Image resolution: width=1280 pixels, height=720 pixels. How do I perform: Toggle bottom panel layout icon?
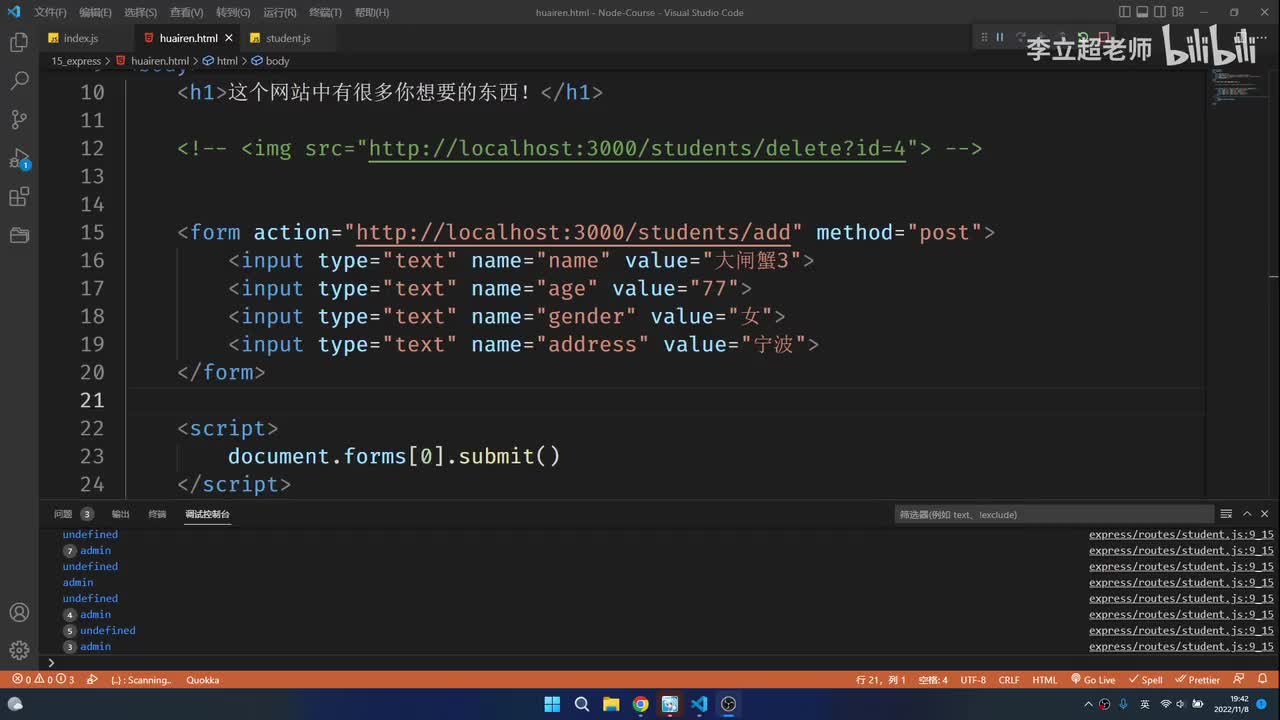pos(1143,12)
